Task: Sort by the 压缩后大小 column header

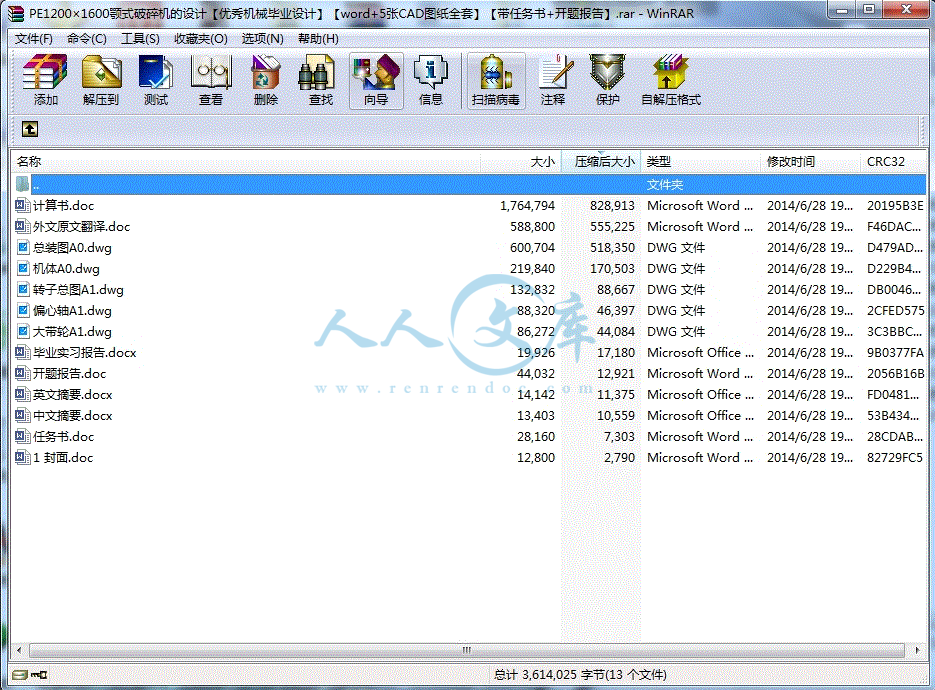Action: [x=600, y=162]
